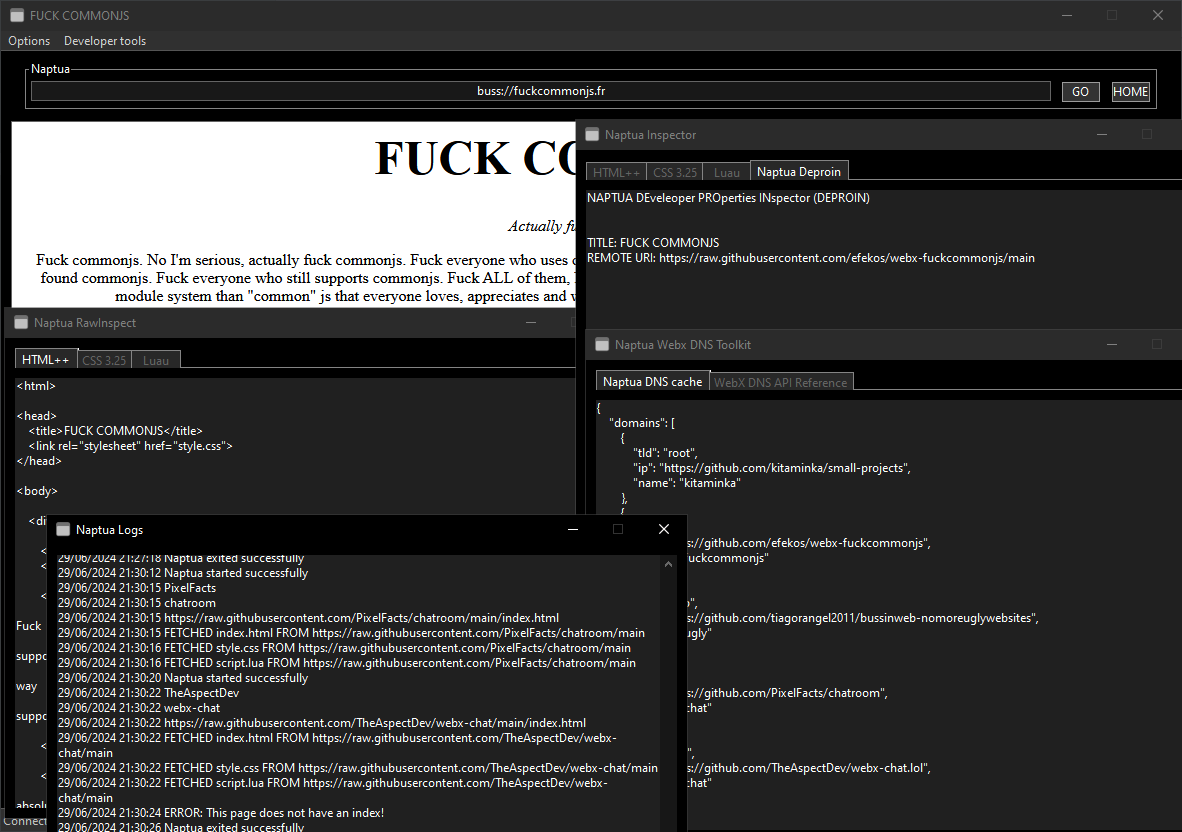Select HTML++ tab in Naptua RawInspect
Viewport: 1182px width, 832px height.
tap(45, 359)
